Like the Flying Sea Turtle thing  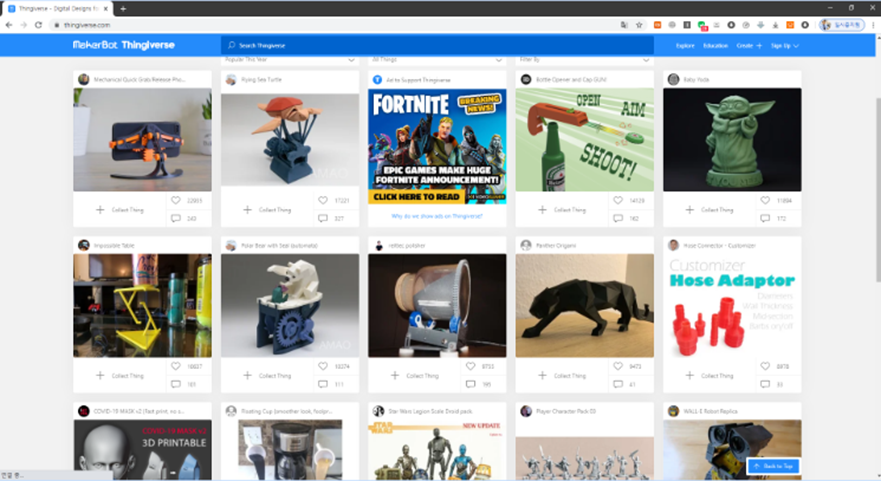[x=323, y=200]
